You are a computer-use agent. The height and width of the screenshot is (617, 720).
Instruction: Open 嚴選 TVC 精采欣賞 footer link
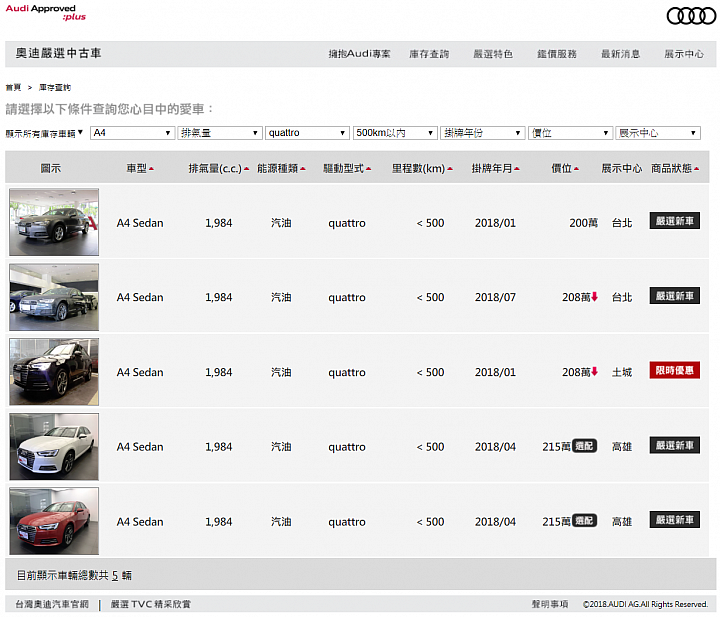pos(151,604)
